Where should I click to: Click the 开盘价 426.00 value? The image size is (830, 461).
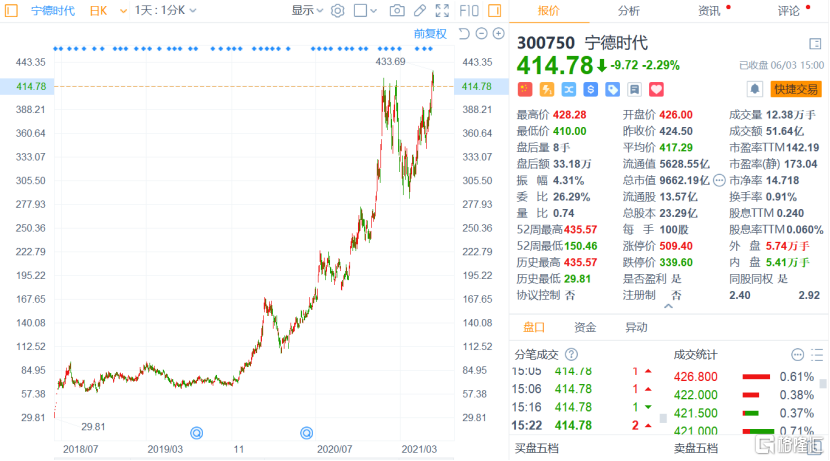coord(676,115)
